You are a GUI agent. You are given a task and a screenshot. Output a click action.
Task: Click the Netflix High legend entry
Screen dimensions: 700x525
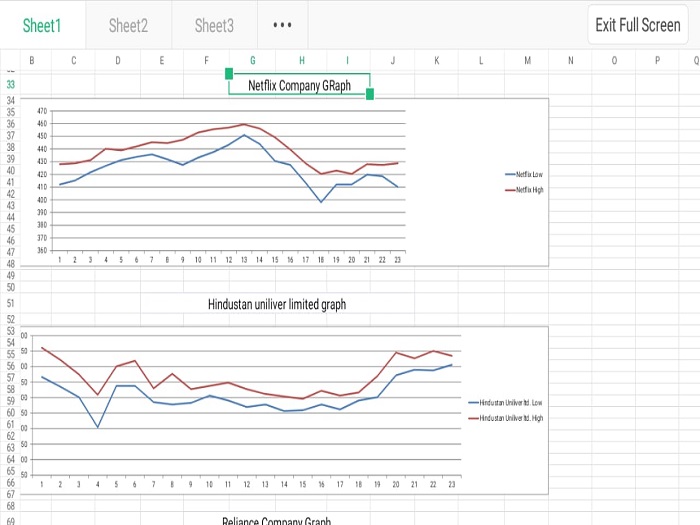(524, 190)
